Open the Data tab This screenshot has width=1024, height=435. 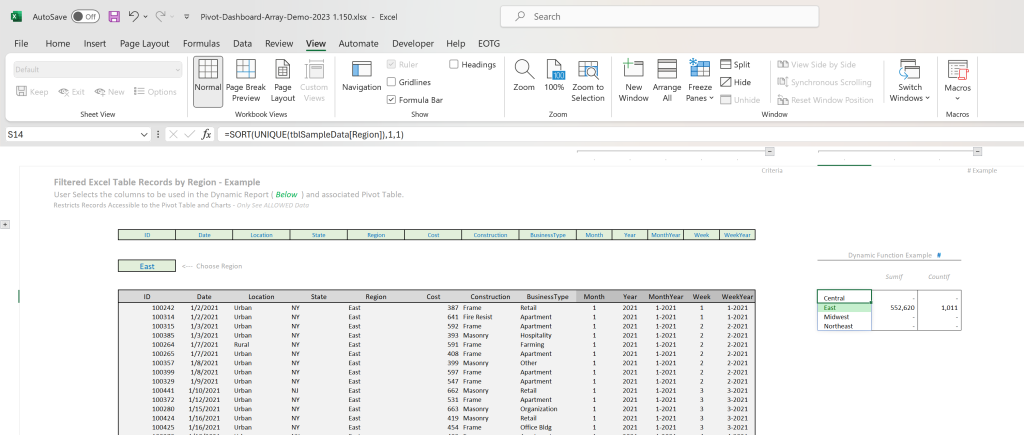pyautogui.click(x=242, y=44)
